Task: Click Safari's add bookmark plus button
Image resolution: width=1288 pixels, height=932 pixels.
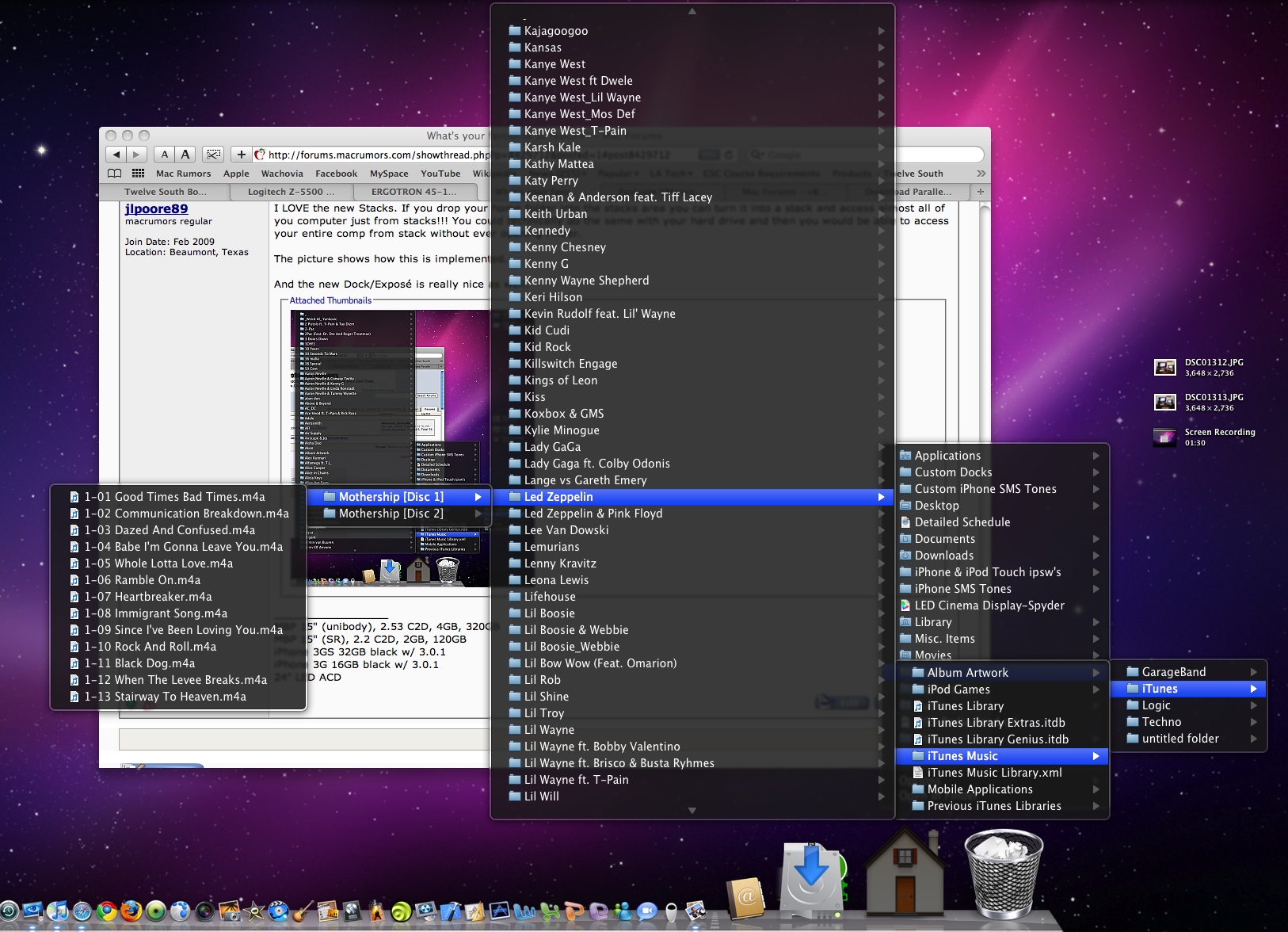Action: click(x=242, y=155)
